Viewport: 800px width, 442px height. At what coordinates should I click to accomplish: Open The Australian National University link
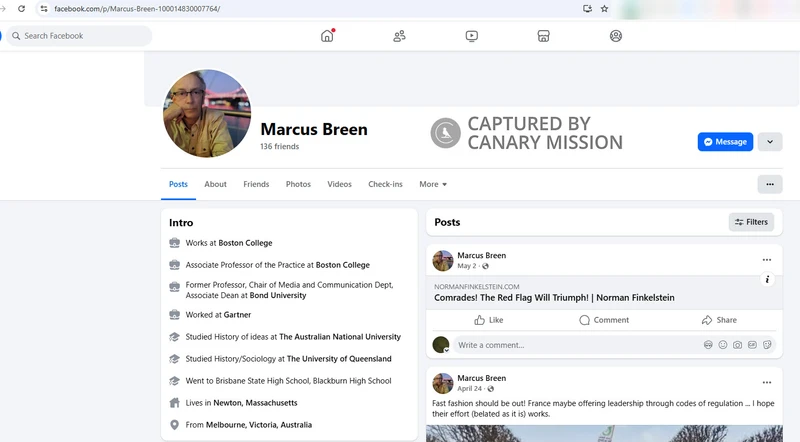tap(340, 337)
